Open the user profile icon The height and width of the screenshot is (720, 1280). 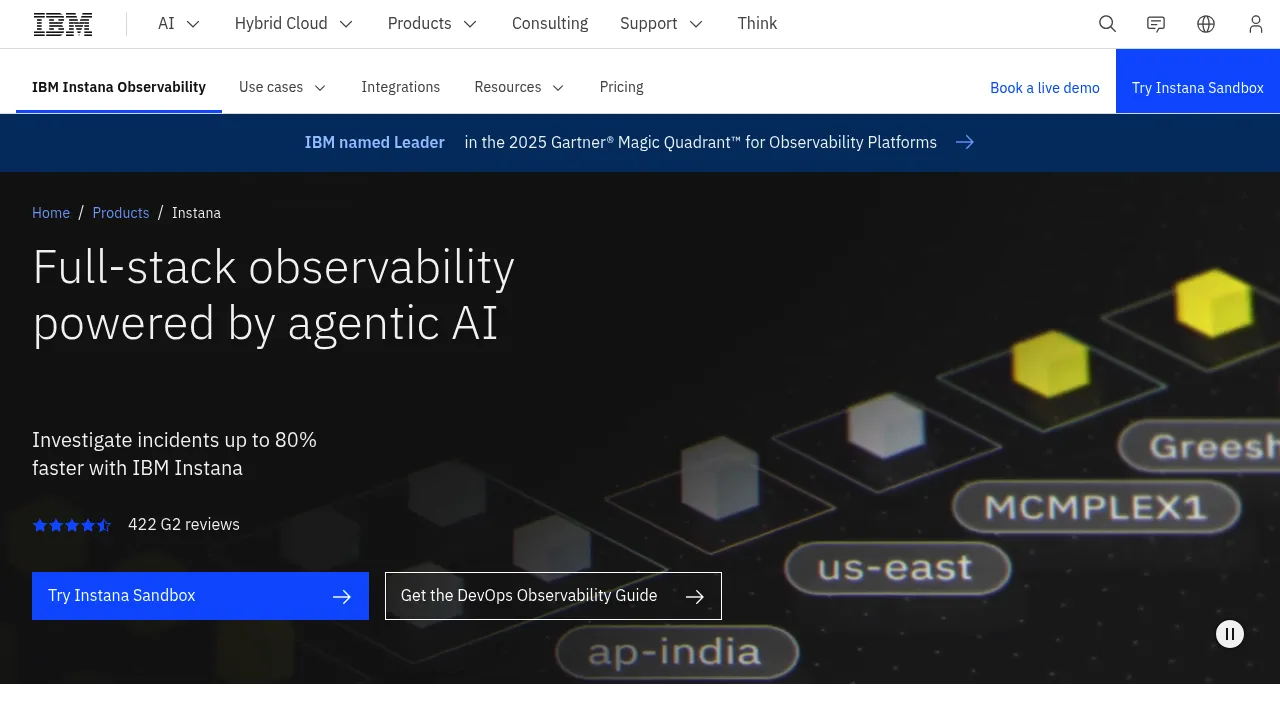point(1256,24)
